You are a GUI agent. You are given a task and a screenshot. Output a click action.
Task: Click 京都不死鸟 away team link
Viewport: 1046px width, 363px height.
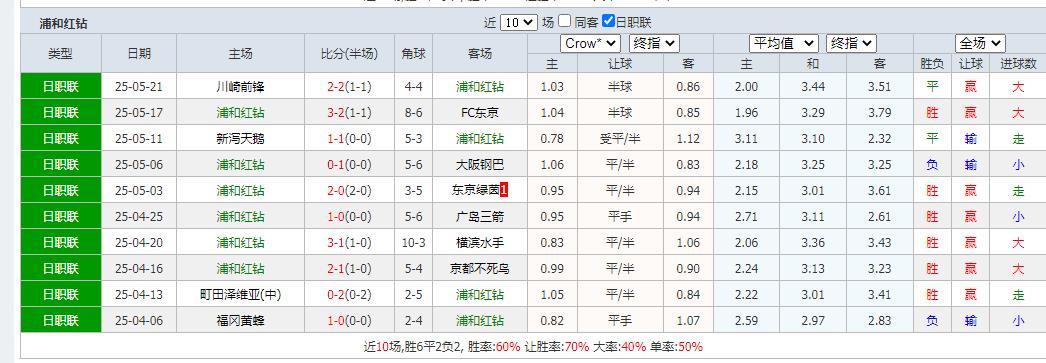pos(480,269)
